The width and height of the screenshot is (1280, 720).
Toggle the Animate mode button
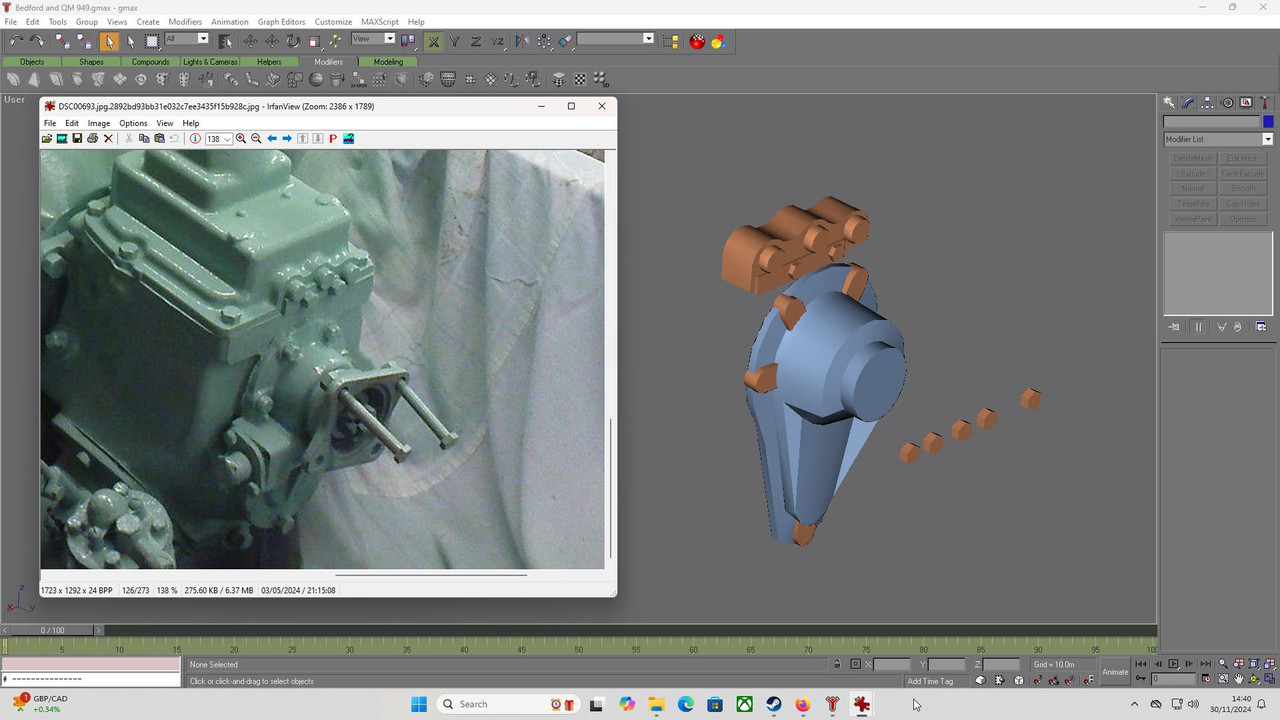pyautogui.click(x=1114, y=672)
